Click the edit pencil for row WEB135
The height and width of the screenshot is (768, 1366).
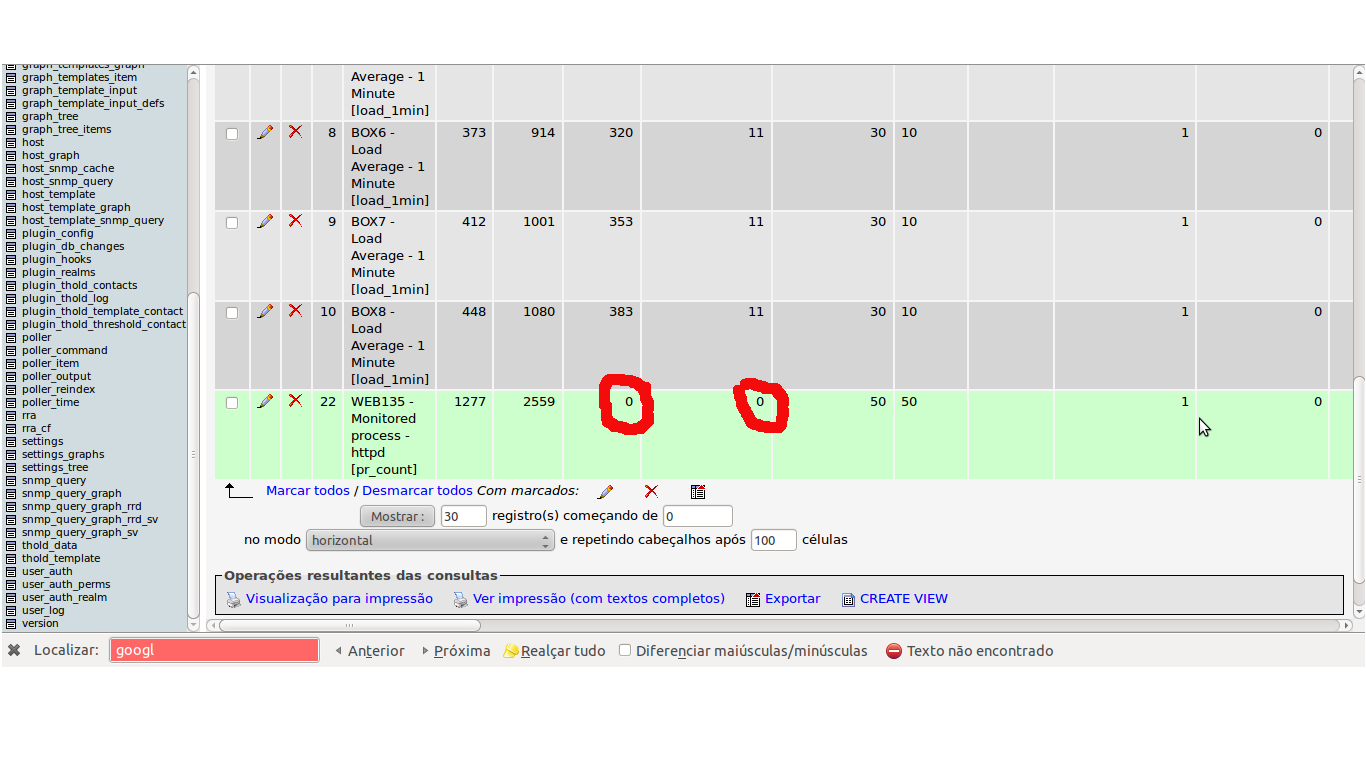265,401
